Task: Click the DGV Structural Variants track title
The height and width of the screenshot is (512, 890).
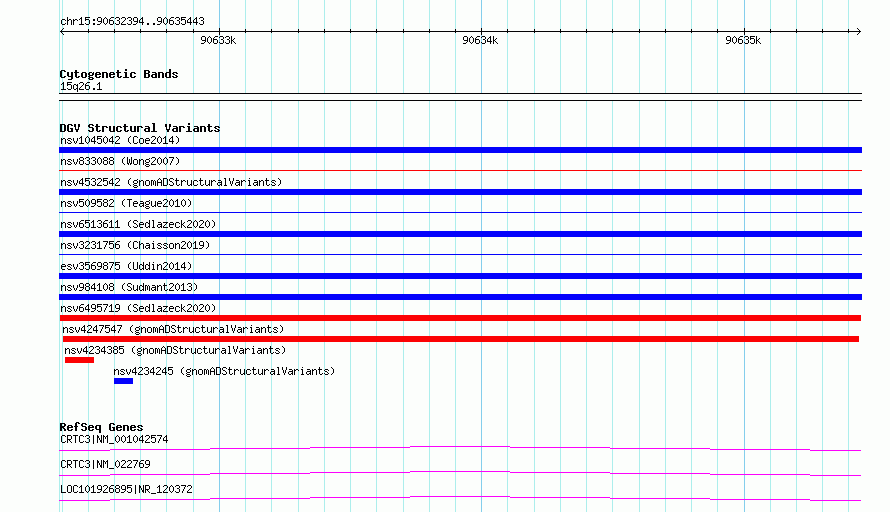Action: coord(140,128)
